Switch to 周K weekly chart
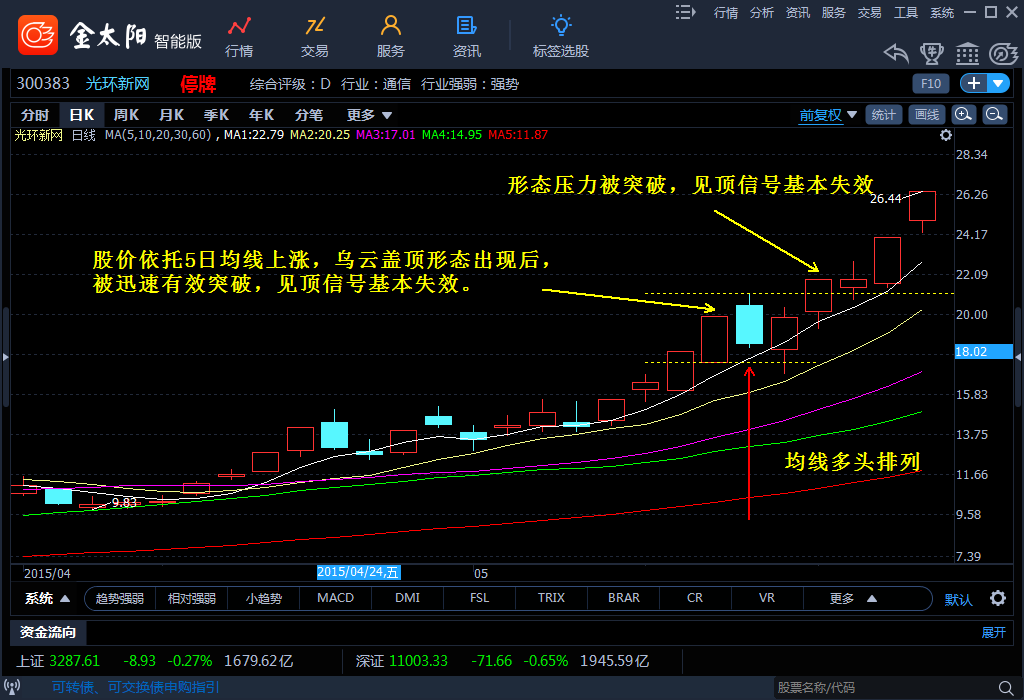The width and height of the screenshot is (1024, 700). click(126, 115)
